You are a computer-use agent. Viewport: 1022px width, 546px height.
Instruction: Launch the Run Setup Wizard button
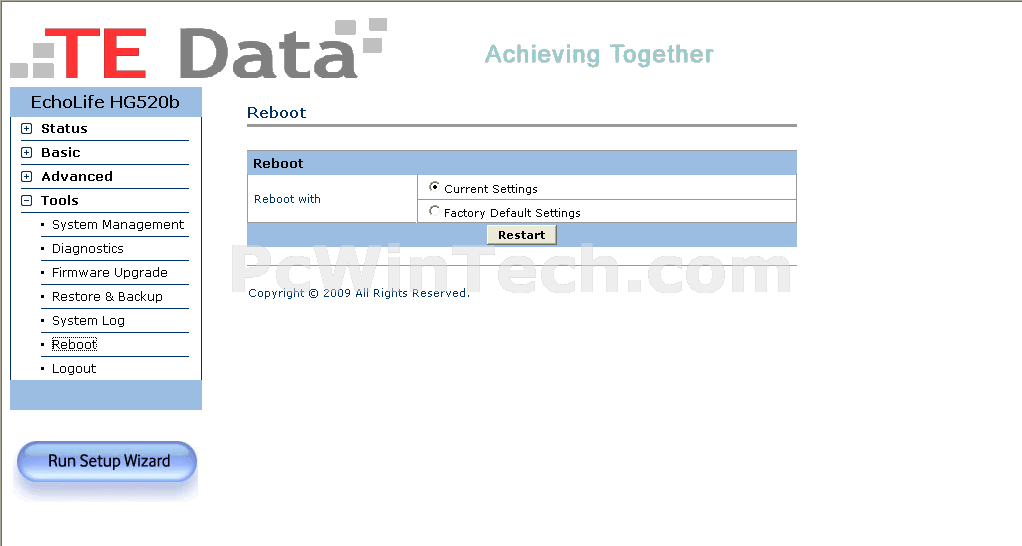point(107,461)
